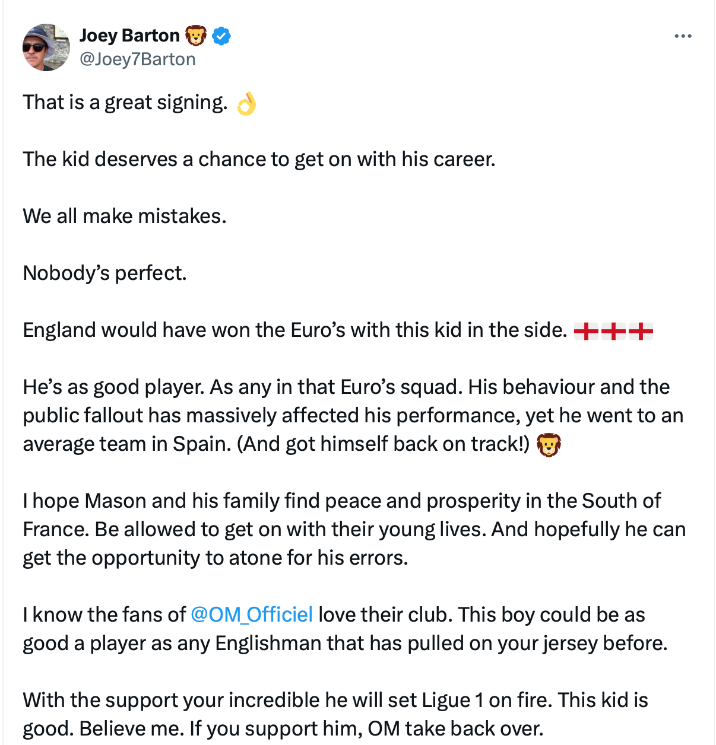Click the "Nobody's perfect." line
This screenshot has height=745, width=716.
(x=105, y=273)
